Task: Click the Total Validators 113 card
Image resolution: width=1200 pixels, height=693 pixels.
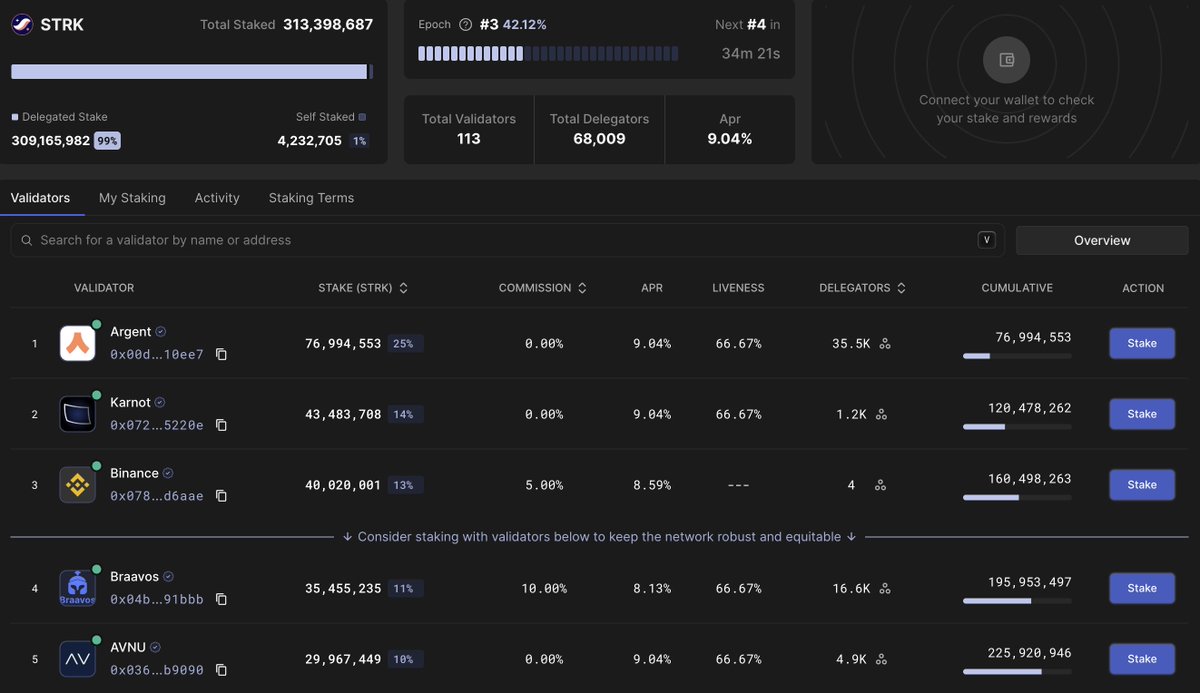Action: tap(469, 129)
